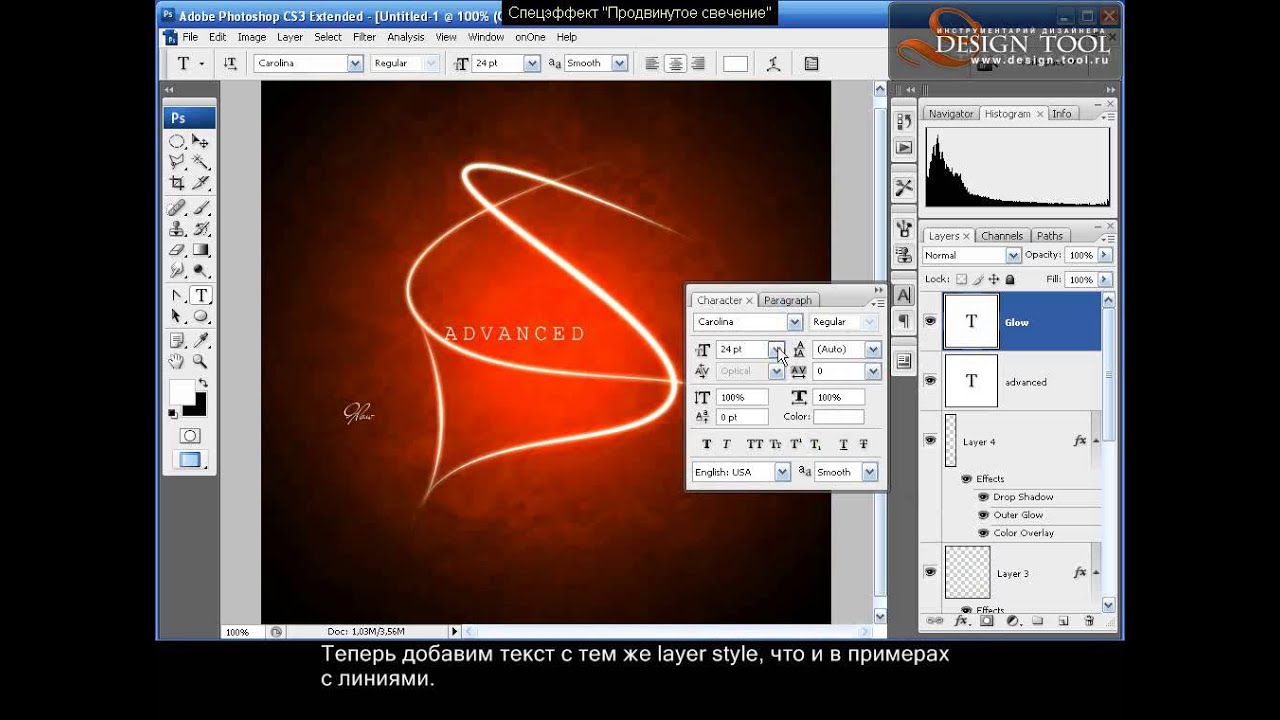
Task: Open Character panel font size dropdown
Action: coord(776,349)
